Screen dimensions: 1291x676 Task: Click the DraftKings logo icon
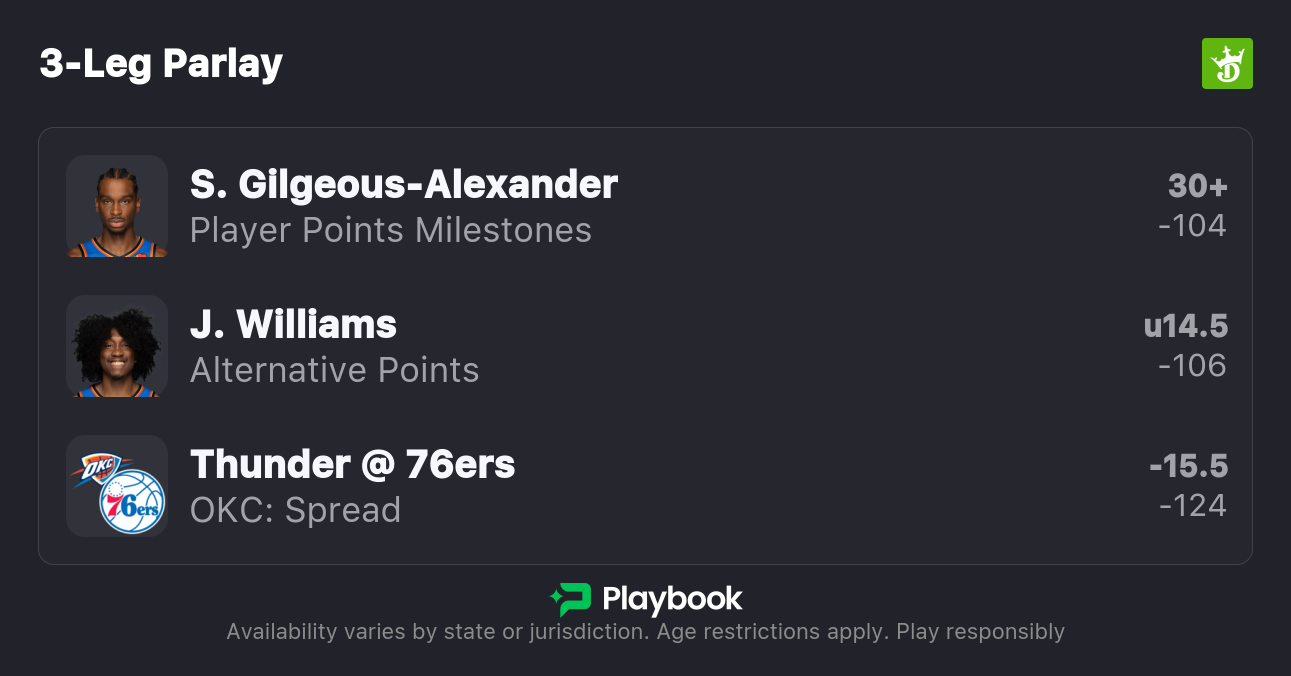click(1226, 64)
